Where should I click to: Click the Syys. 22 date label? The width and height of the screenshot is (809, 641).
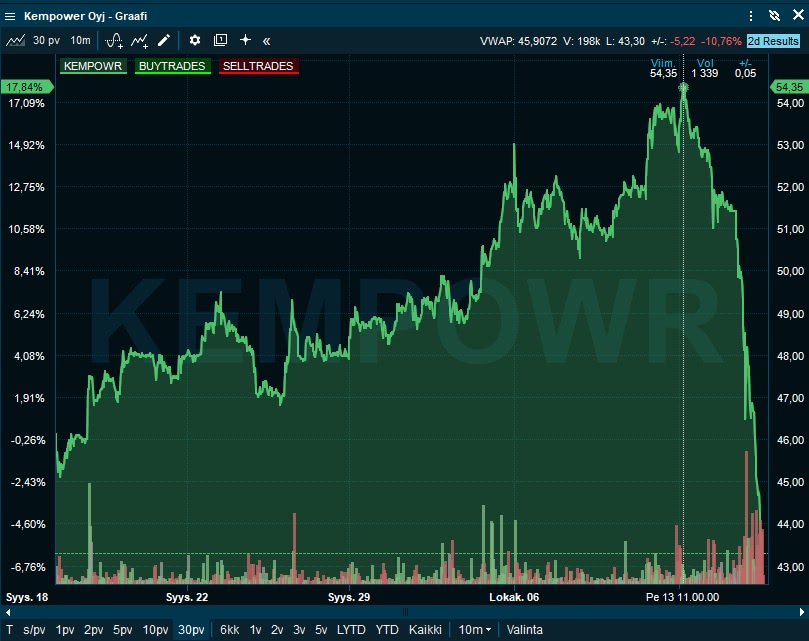click(187, 597)
